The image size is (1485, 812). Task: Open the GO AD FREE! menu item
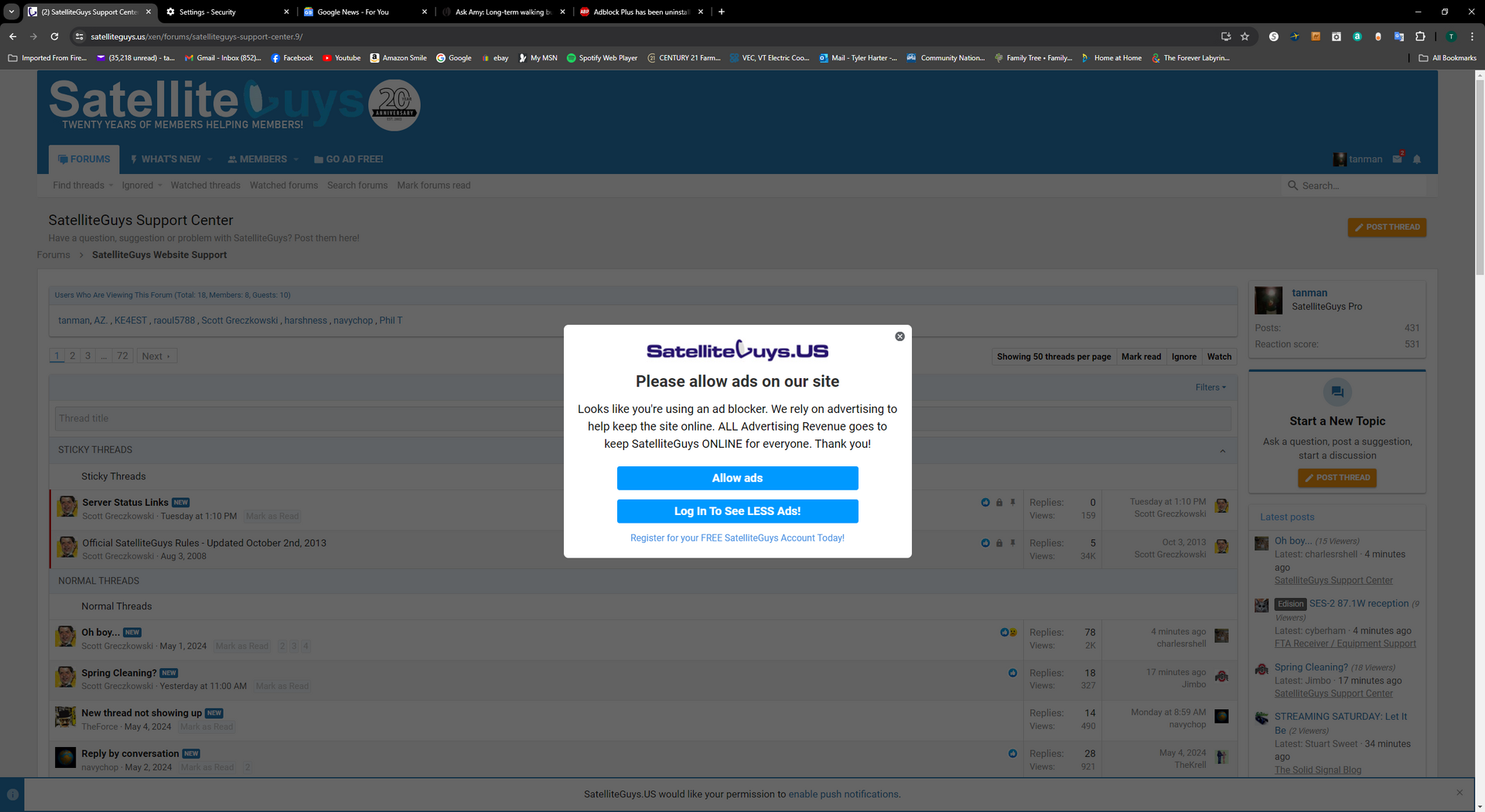click(348, 159)
